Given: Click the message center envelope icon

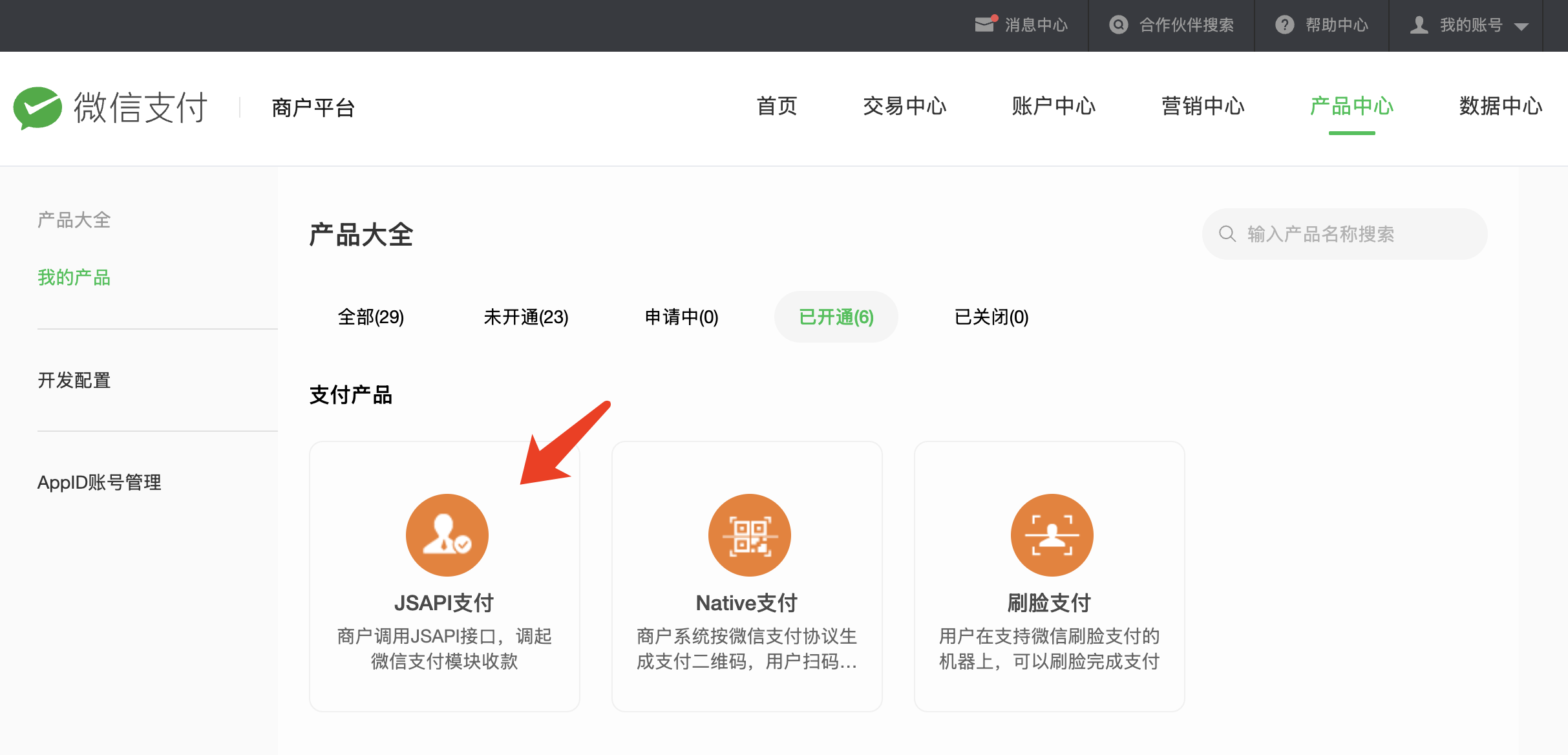Looking at the screenshot, I should pyautogui.click(x=986, y=25).
